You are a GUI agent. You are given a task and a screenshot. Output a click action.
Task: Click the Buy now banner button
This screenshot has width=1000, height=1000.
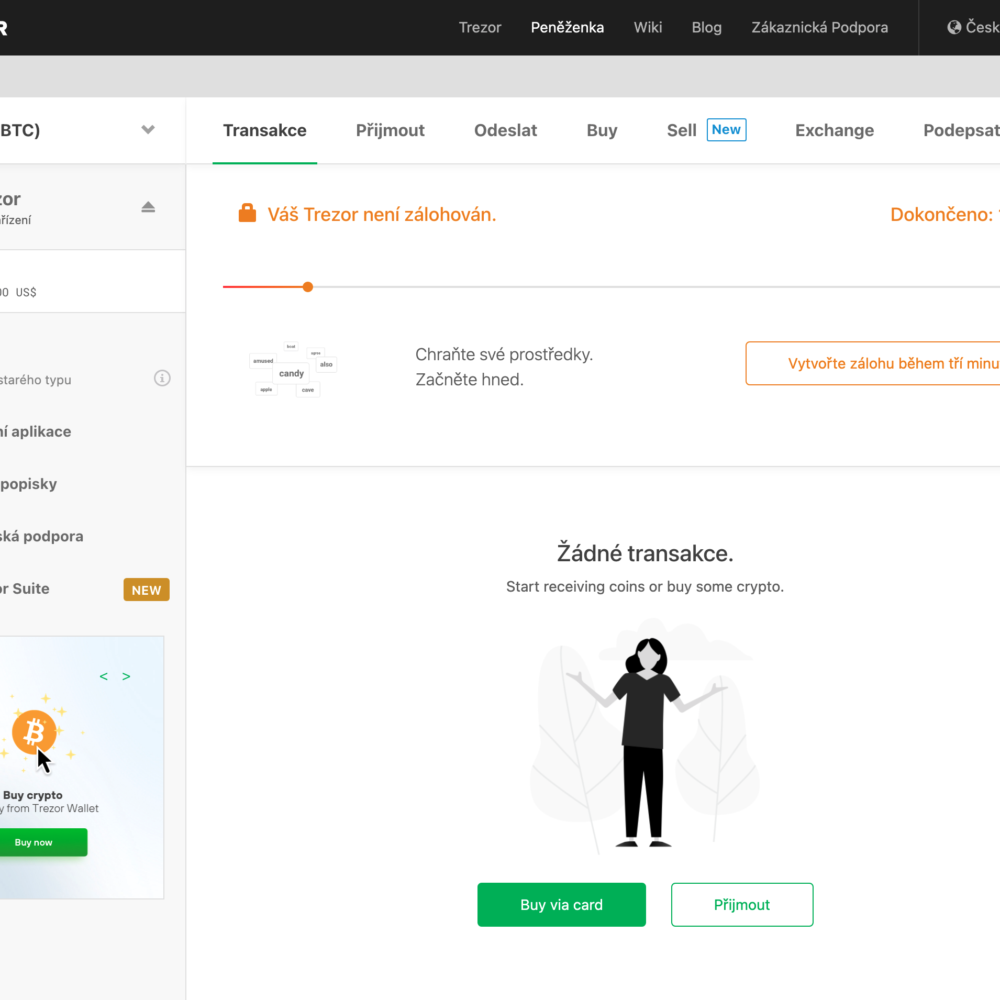pos(35,842)
